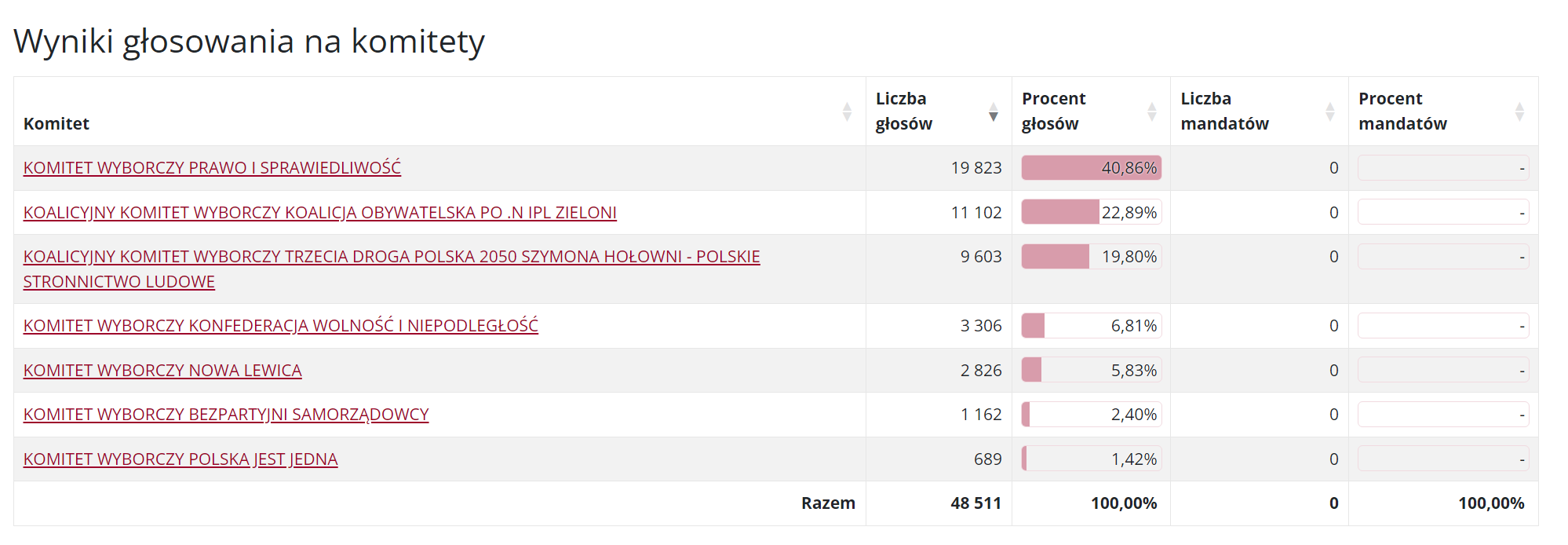The image size is (1568, 545).
Task: Open Komitet Wyborczy Prawo i Sprawiedliwość link
Action: pos(212,168)
